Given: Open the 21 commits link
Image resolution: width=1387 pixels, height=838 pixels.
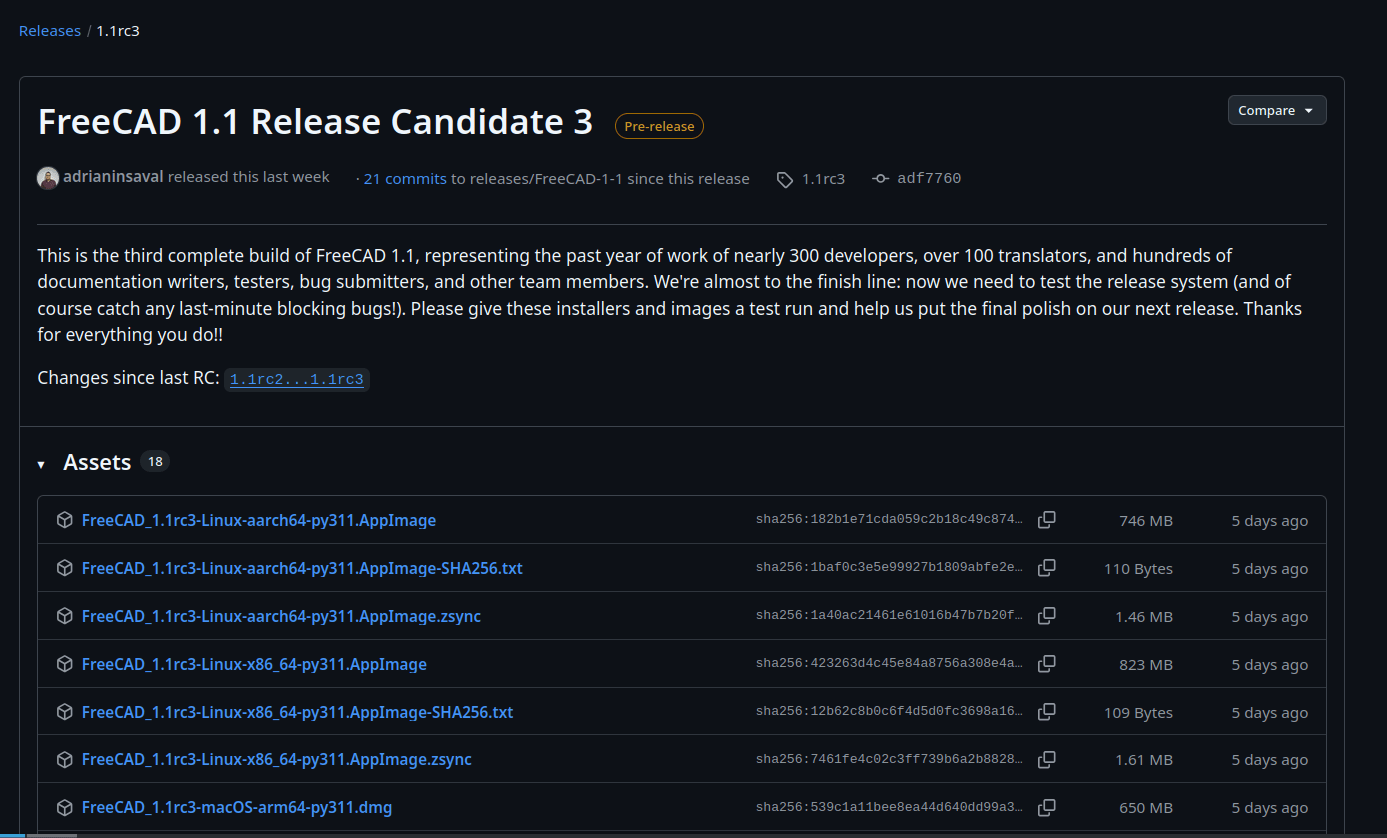Looking at the screenshot, I should (x=404, y=179).
